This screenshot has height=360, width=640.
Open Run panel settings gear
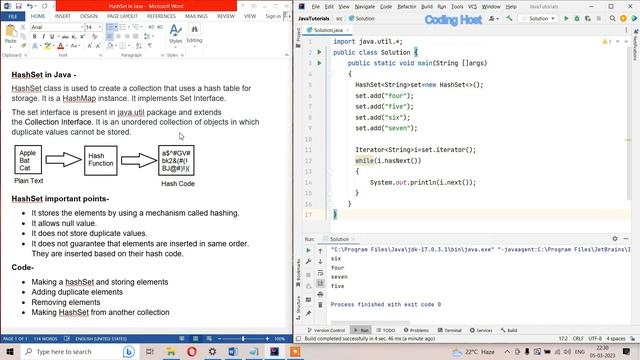[615, 239]
